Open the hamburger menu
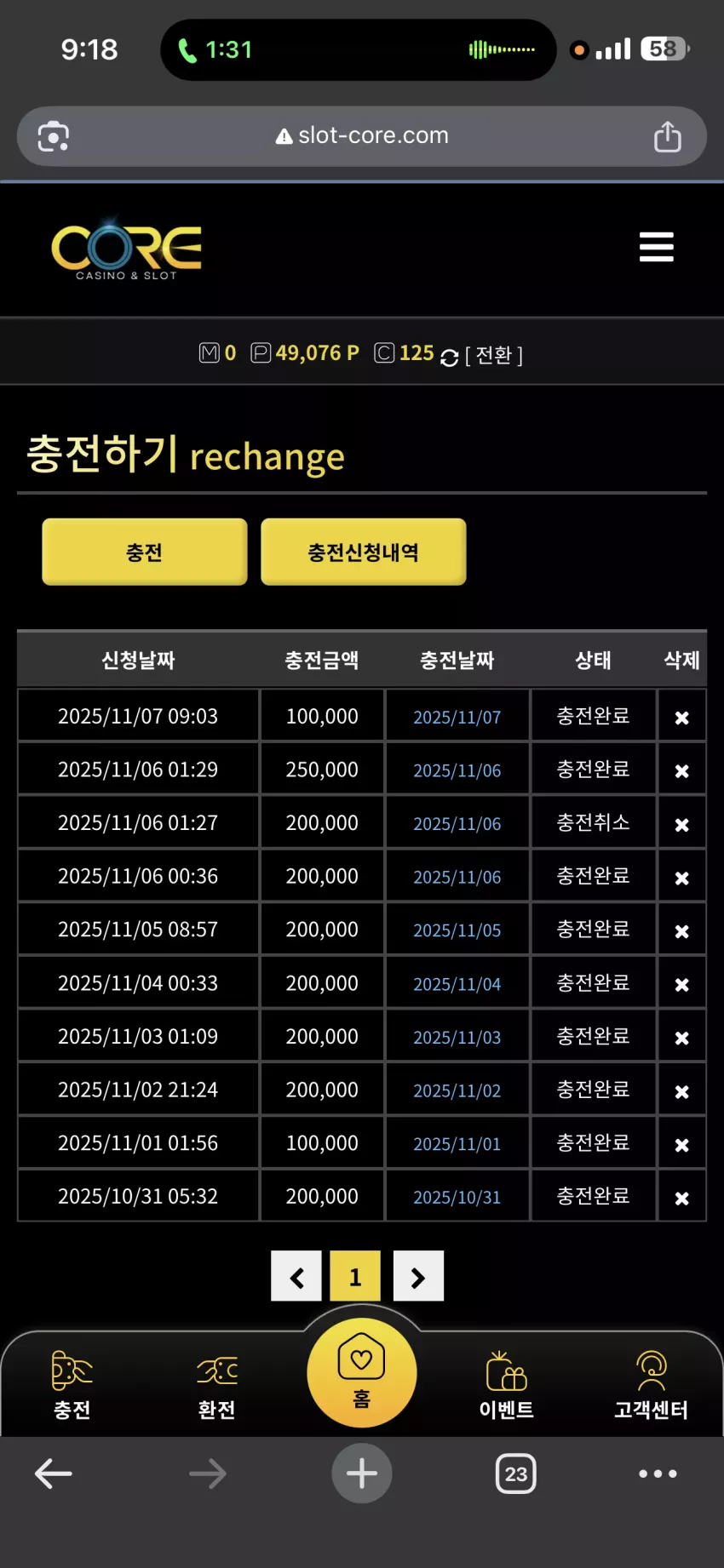This screenshot has width=724, height=1568. point(656,247)
